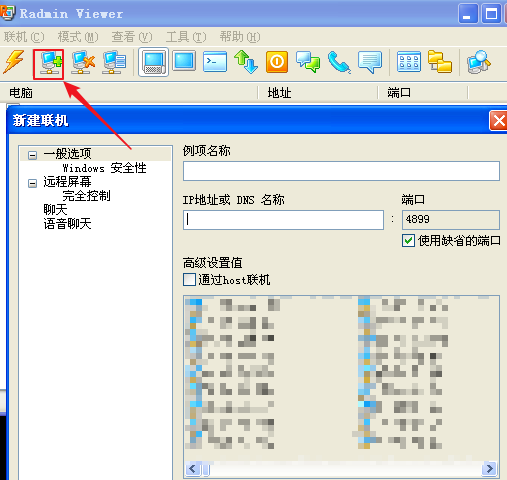Select 一般选项 in the settings tree

coord(67,154)
